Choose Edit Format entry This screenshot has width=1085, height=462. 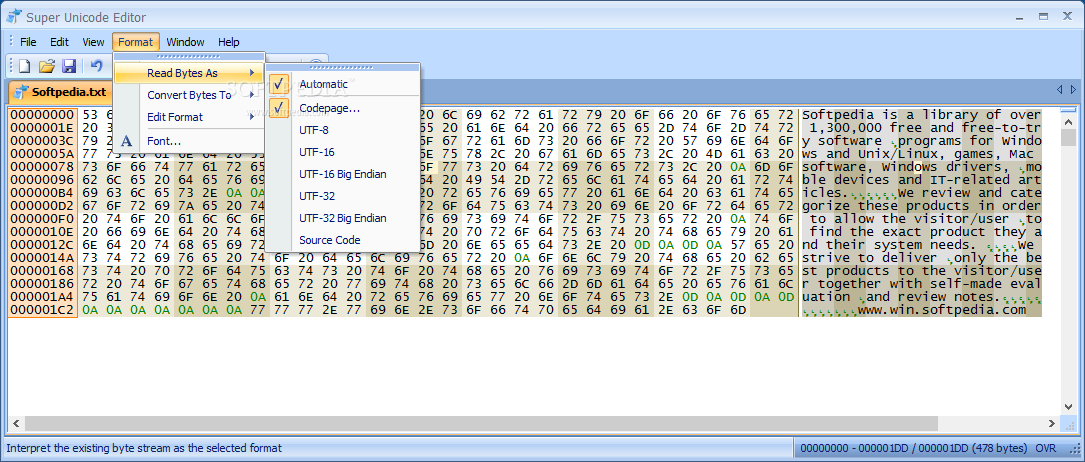point(190,117)
